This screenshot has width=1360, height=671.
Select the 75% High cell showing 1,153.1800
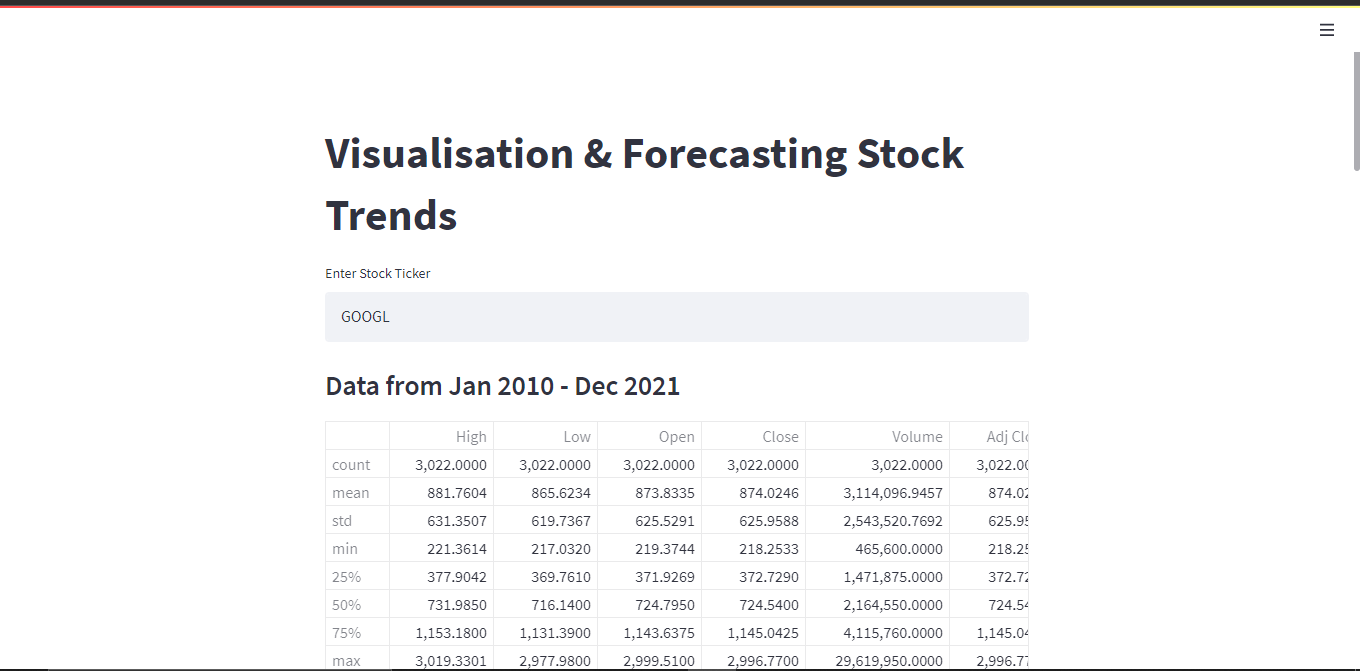coord(449,632)
